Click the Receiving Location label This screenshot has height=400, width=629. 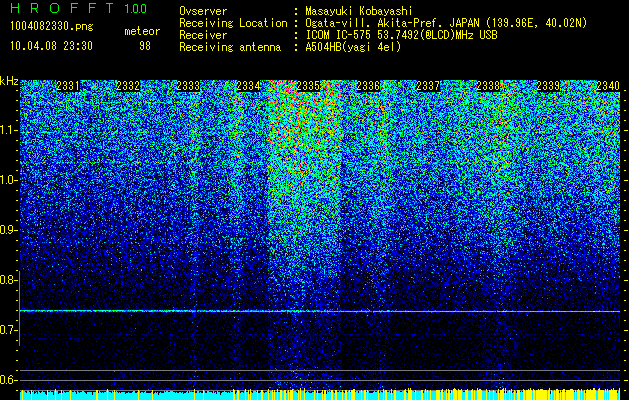[x=233, y=23]
